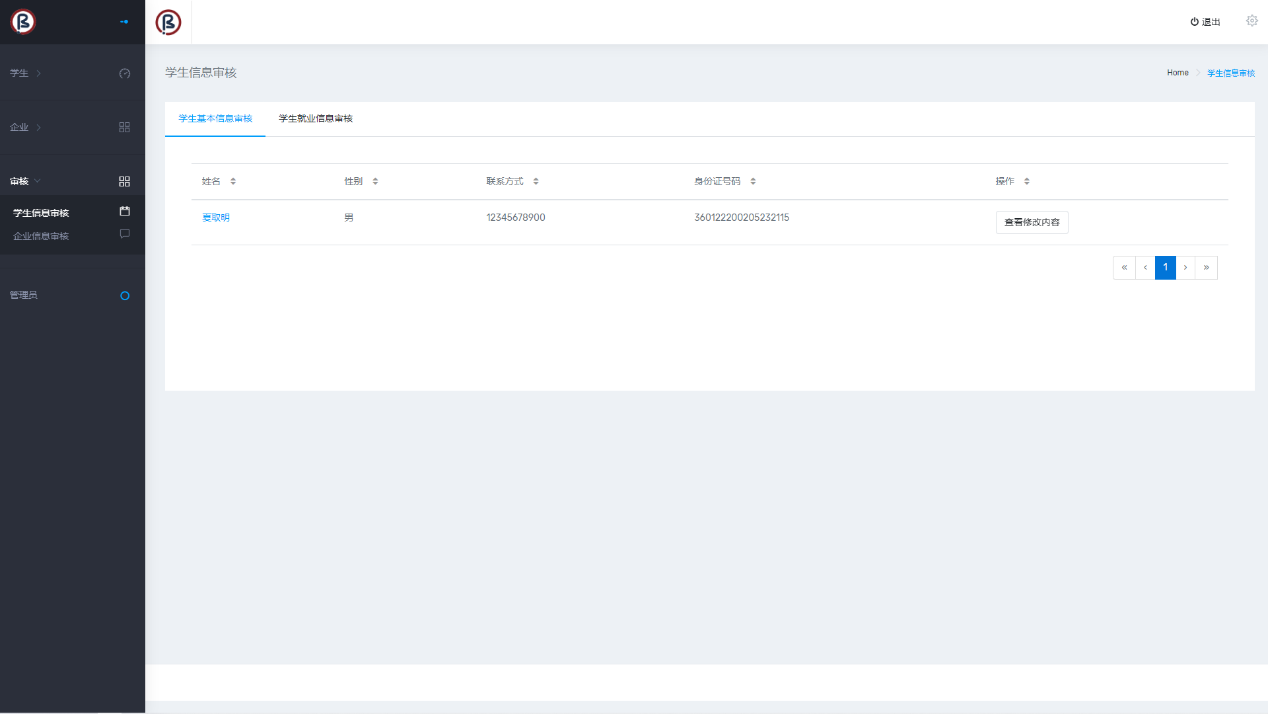The height and width of the screenshot is (714, 1268).
Task: Click the dashboard gauge icon beside 学生
Action: (x=125, y=73)
